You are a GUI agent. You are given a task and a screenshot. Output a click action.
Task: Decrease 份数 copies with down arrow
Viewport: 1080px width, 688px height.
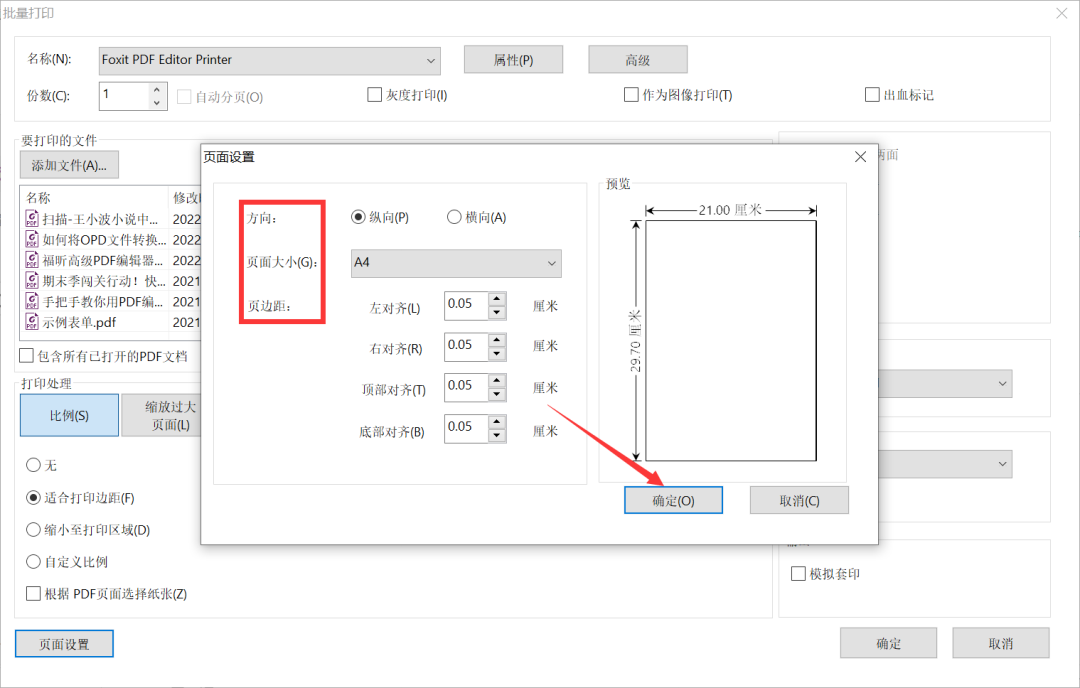click(x=157, y=103)
